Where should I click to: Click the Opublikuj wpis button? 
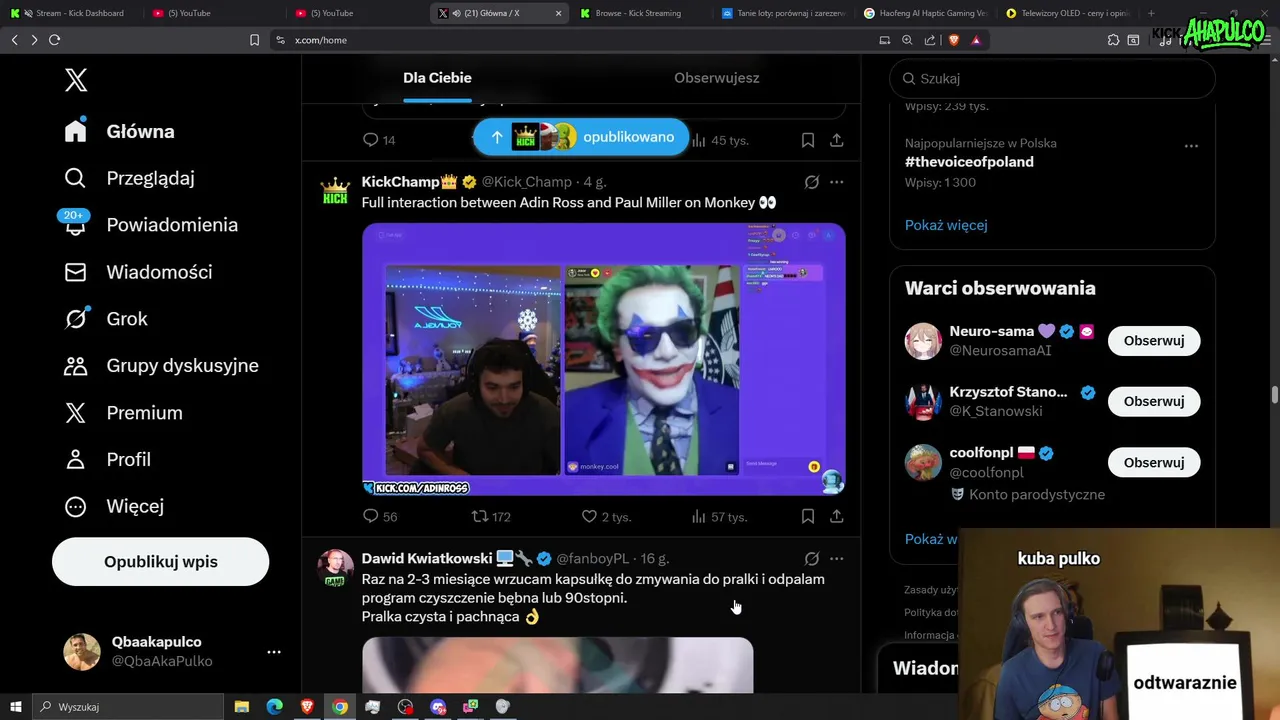click(160, 562)
